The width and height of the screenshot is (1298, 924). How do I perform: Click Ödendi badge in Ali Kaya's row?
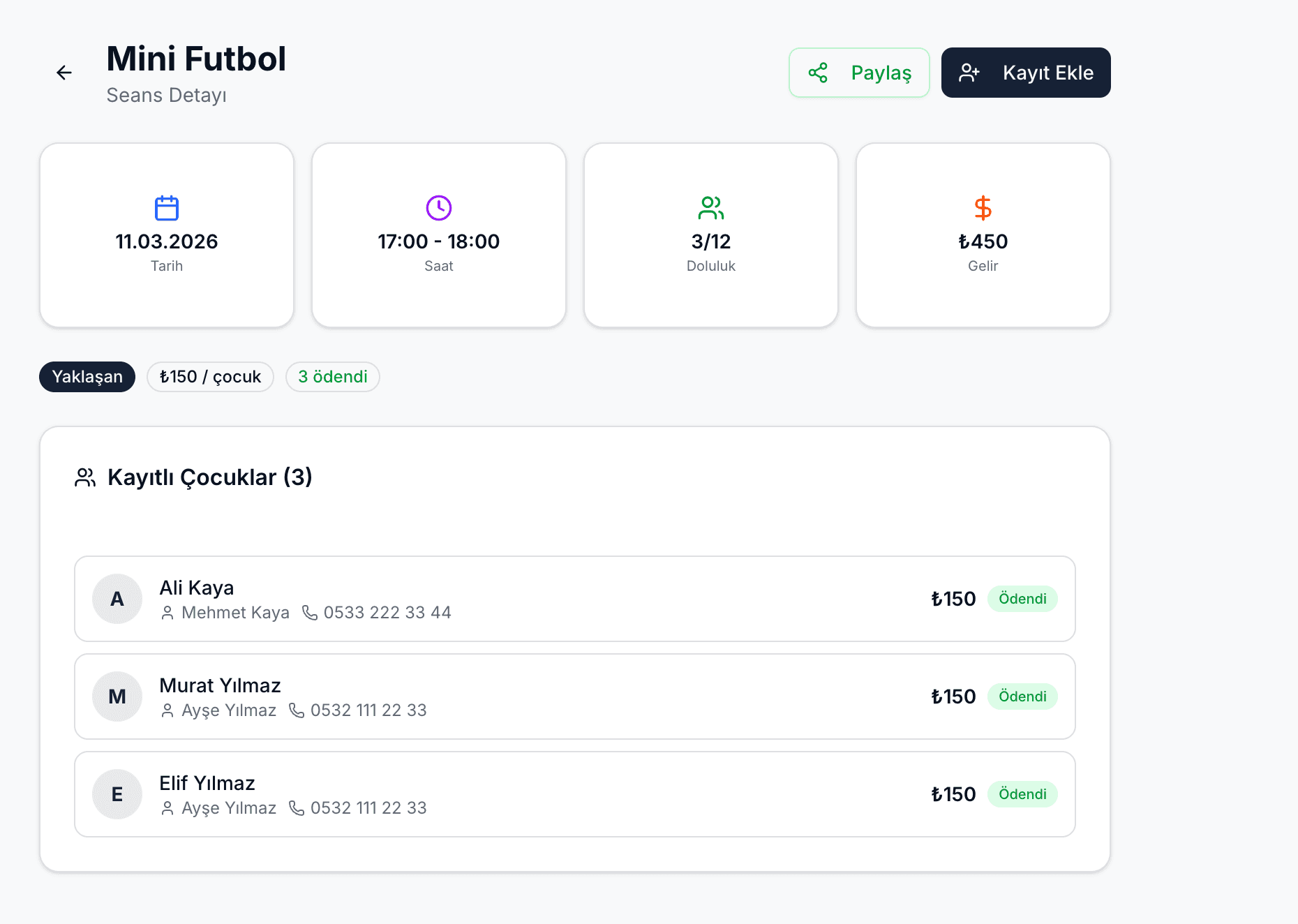tap(1022, 599)
